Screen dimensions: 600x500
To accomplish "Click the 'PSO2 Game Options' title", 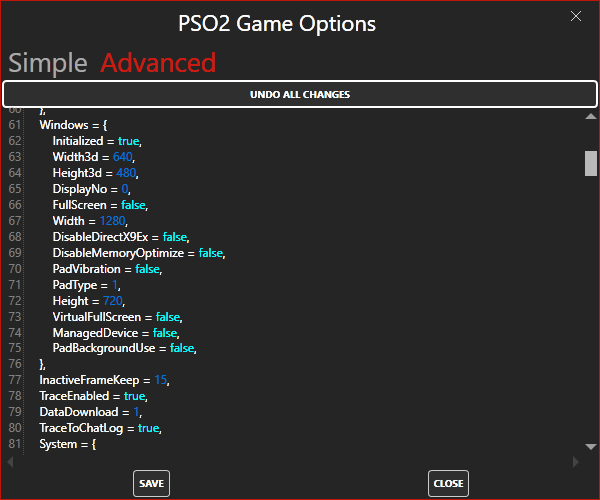I will (x=277, y=24).
